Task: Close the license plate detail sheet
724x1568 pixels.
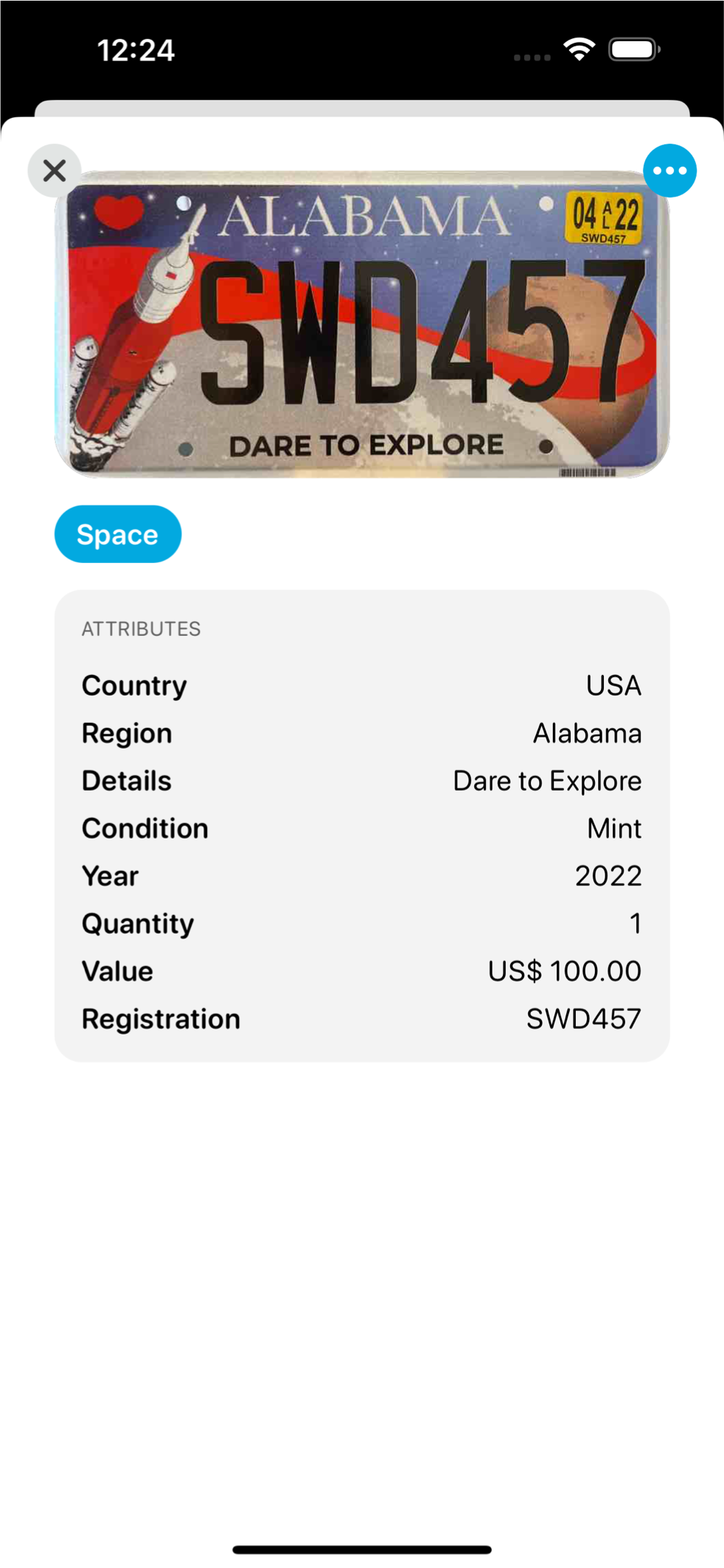Action: (x=55, y=171)
